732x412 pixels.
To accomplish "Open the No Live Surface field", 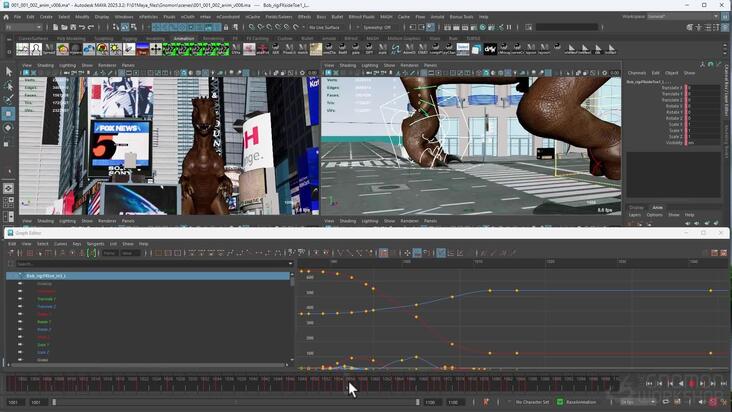I will click(324, 28).
